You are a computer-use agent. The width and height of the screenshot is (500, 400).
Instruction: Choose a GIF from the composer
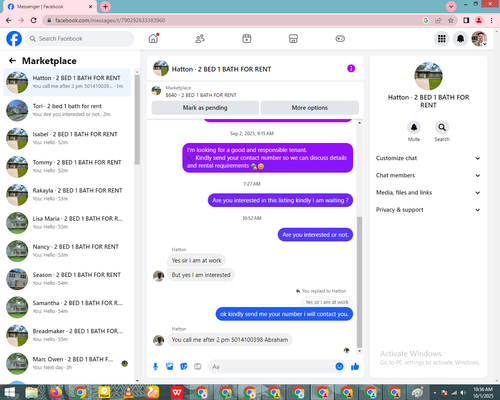coord(198,367)
